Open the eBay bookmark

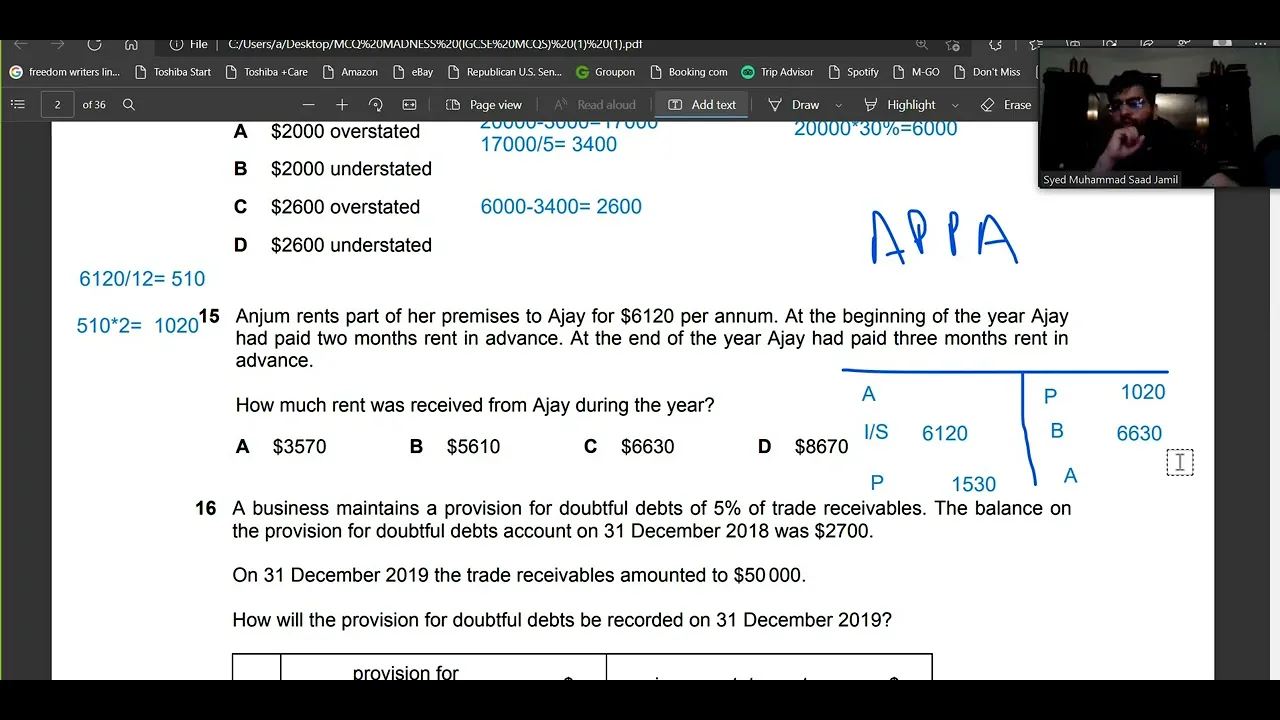click(x=413, y=72)
